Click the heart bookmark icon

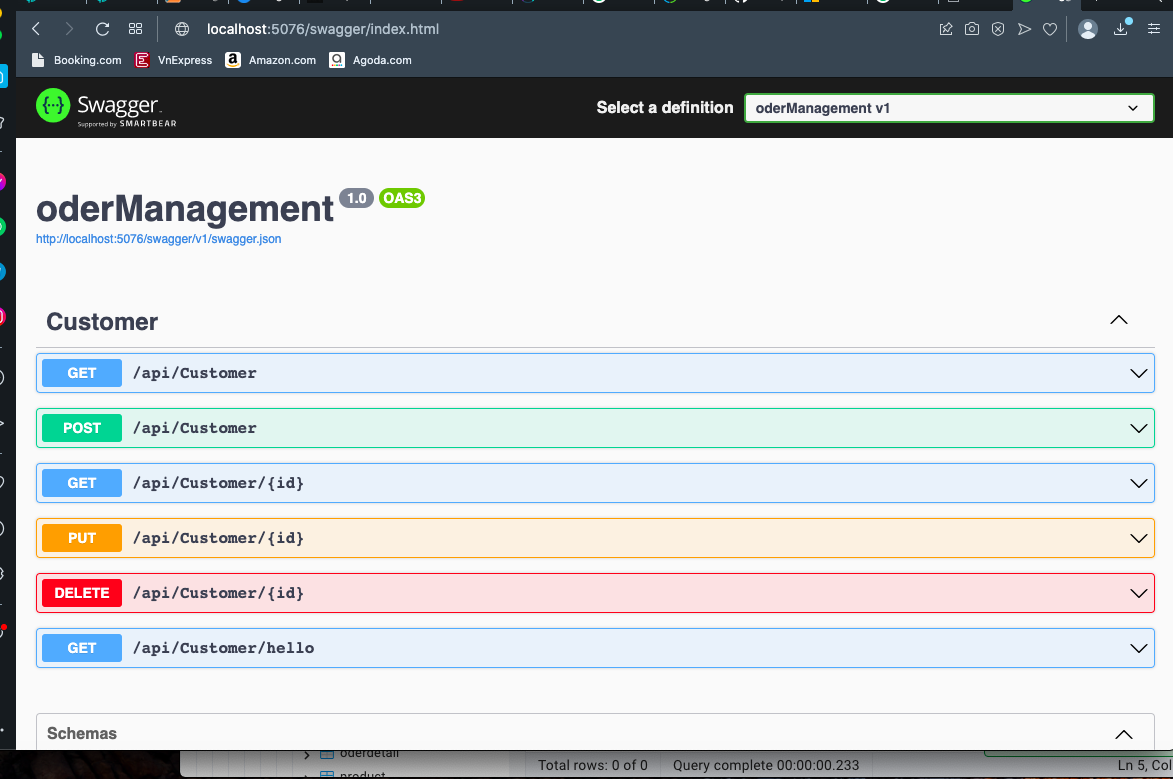click(1050, 29)
